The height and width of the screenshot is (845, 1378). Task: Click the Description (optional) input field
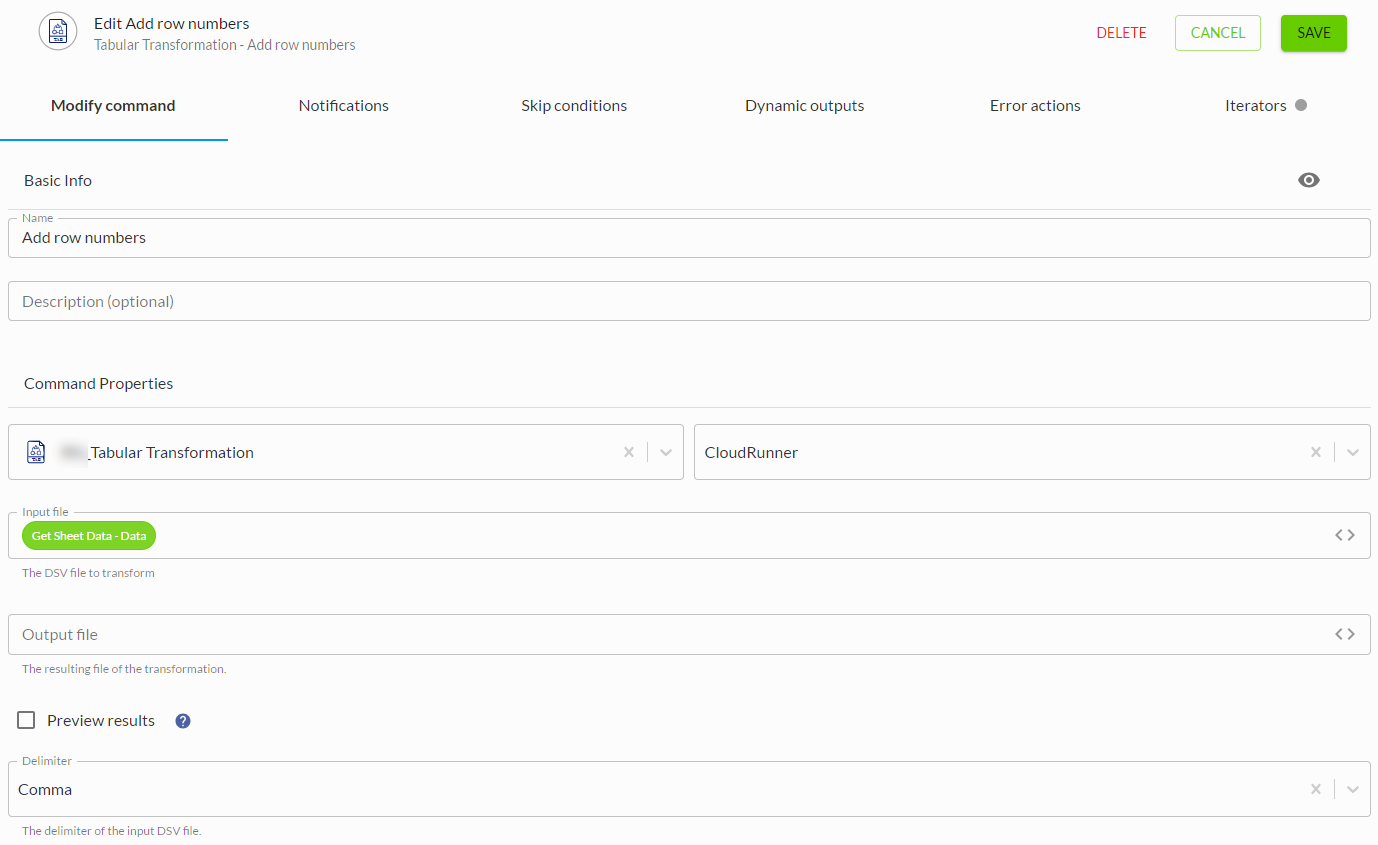(688, 301)
